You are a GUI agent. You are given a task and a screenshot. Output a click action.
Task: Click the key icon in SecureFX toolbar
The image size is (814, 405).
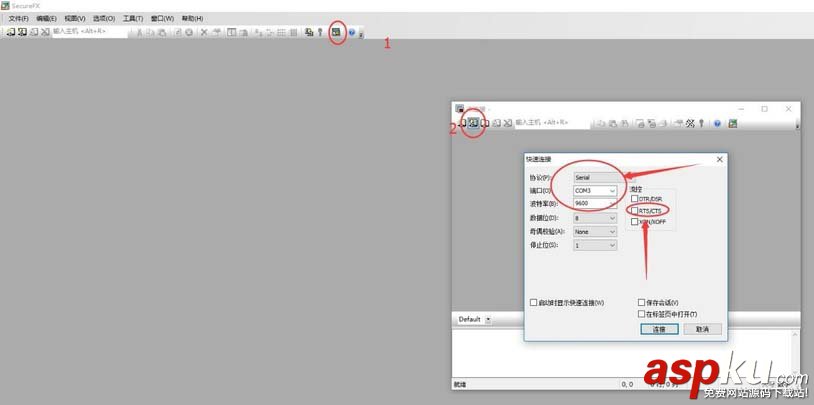tap(320, 32)
